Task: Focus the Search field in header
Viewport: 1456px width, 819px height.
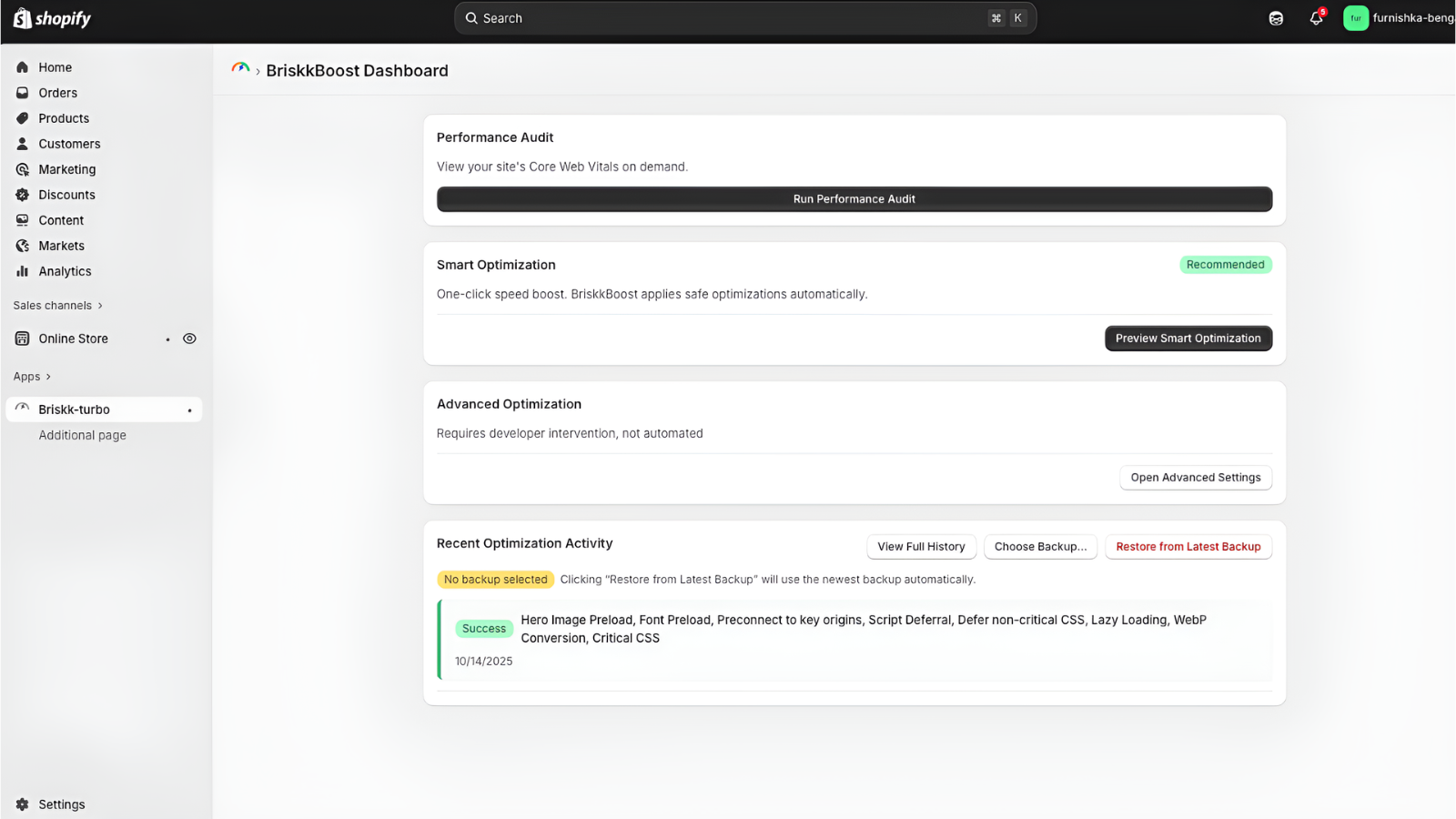Action: coord(728,18)
